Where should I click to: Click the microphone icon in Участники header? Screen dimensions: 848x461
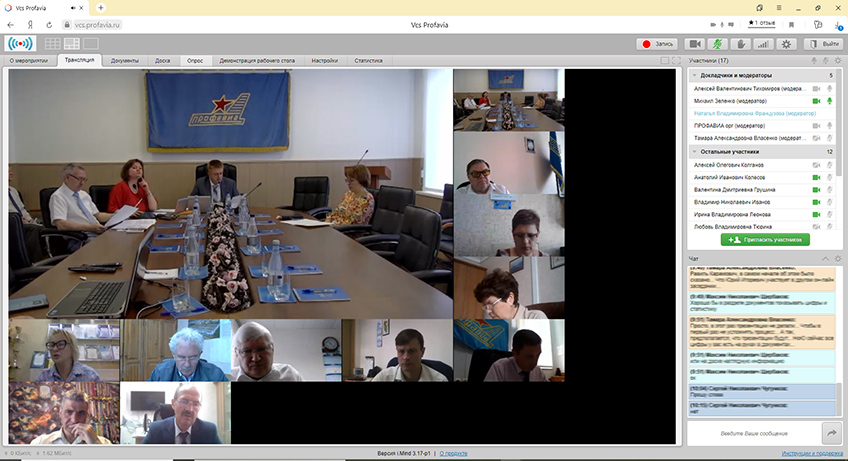pyautogui.click(x=814, y=61)
